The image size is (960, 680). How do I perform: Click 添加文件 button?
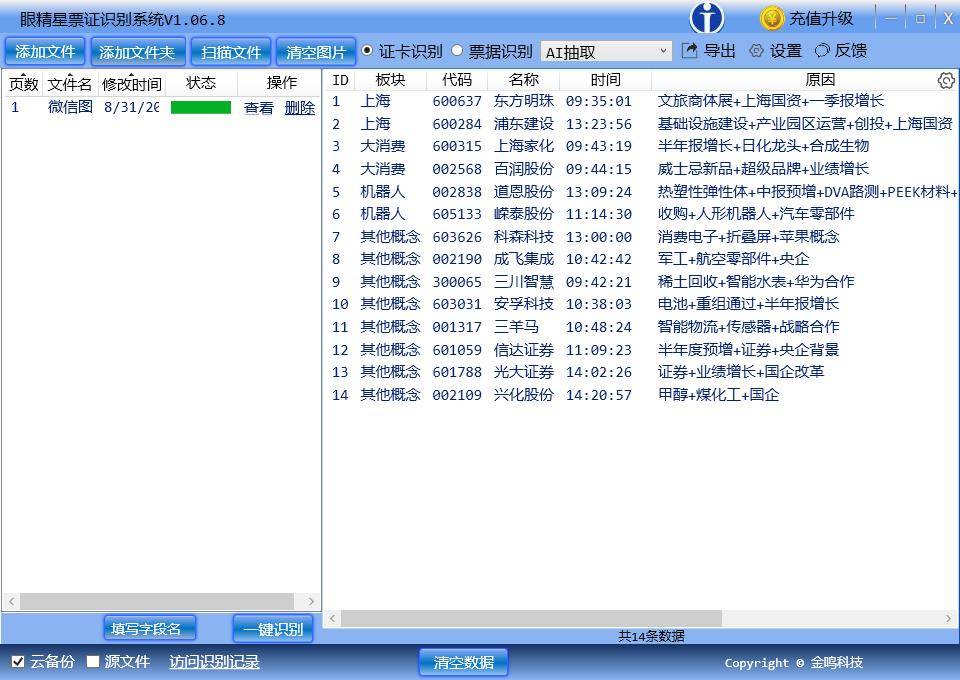45,52
